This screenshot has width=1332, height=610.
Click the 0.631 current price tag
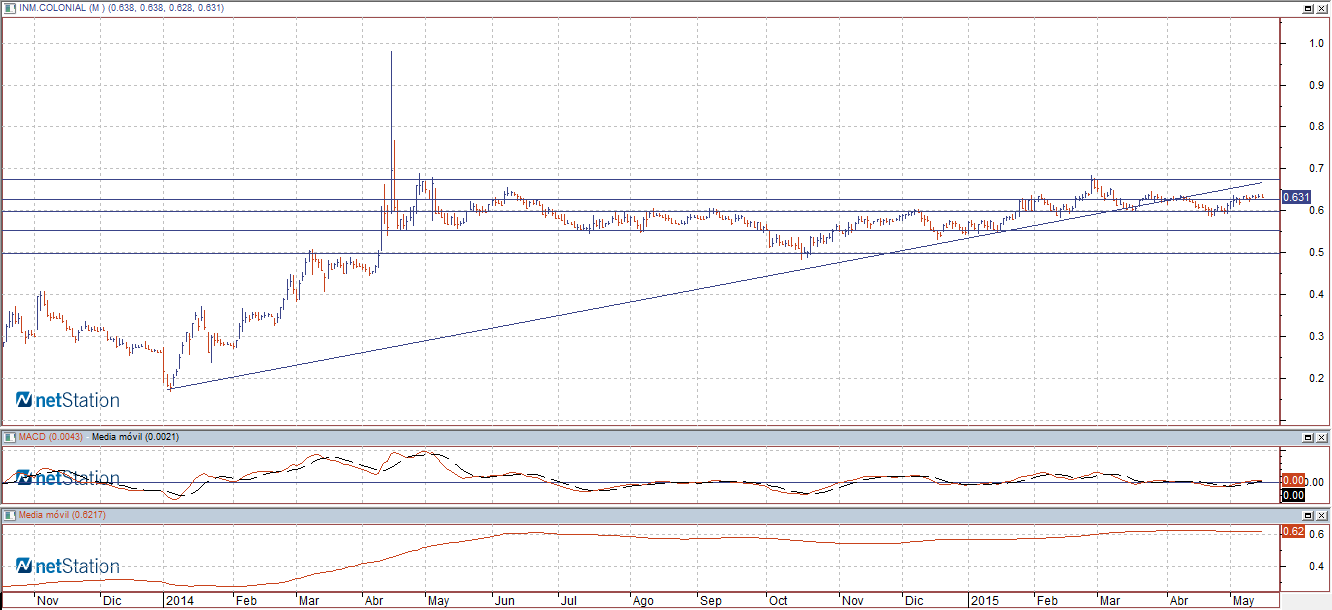coord(1295,197)
